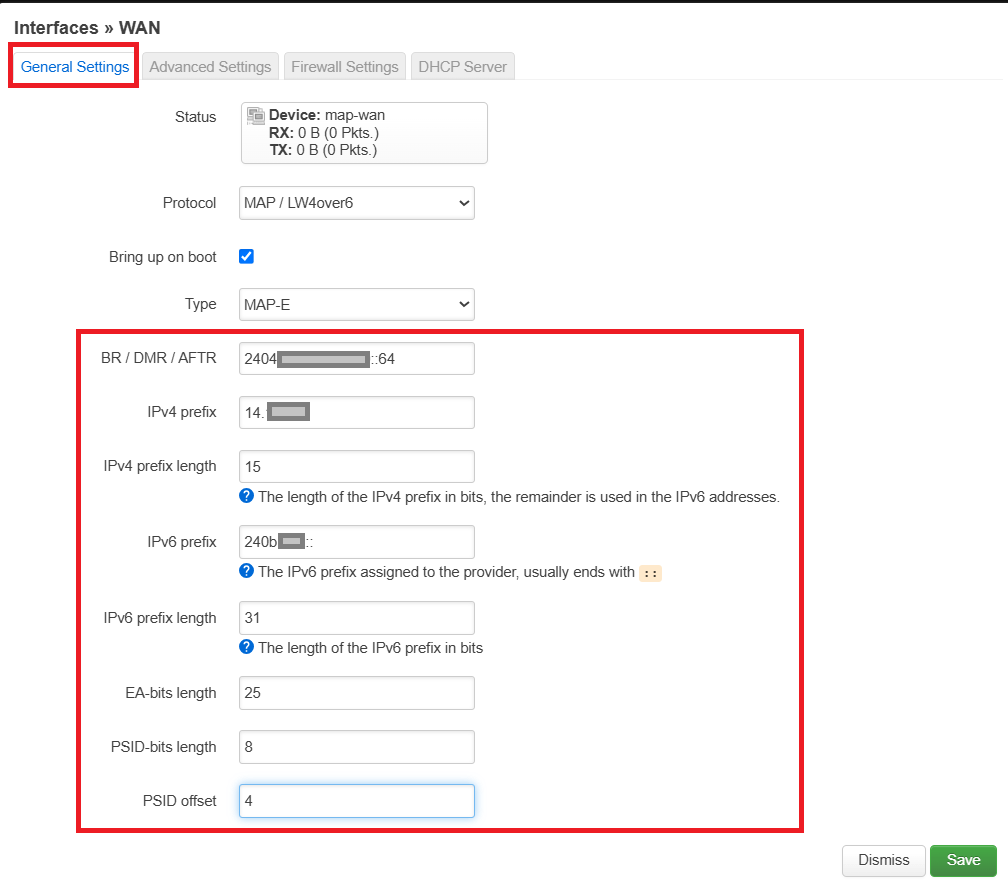
Task: Toggle the Bring up on boot checkbox
Action: pyautogui.click(x=247, y=257)
